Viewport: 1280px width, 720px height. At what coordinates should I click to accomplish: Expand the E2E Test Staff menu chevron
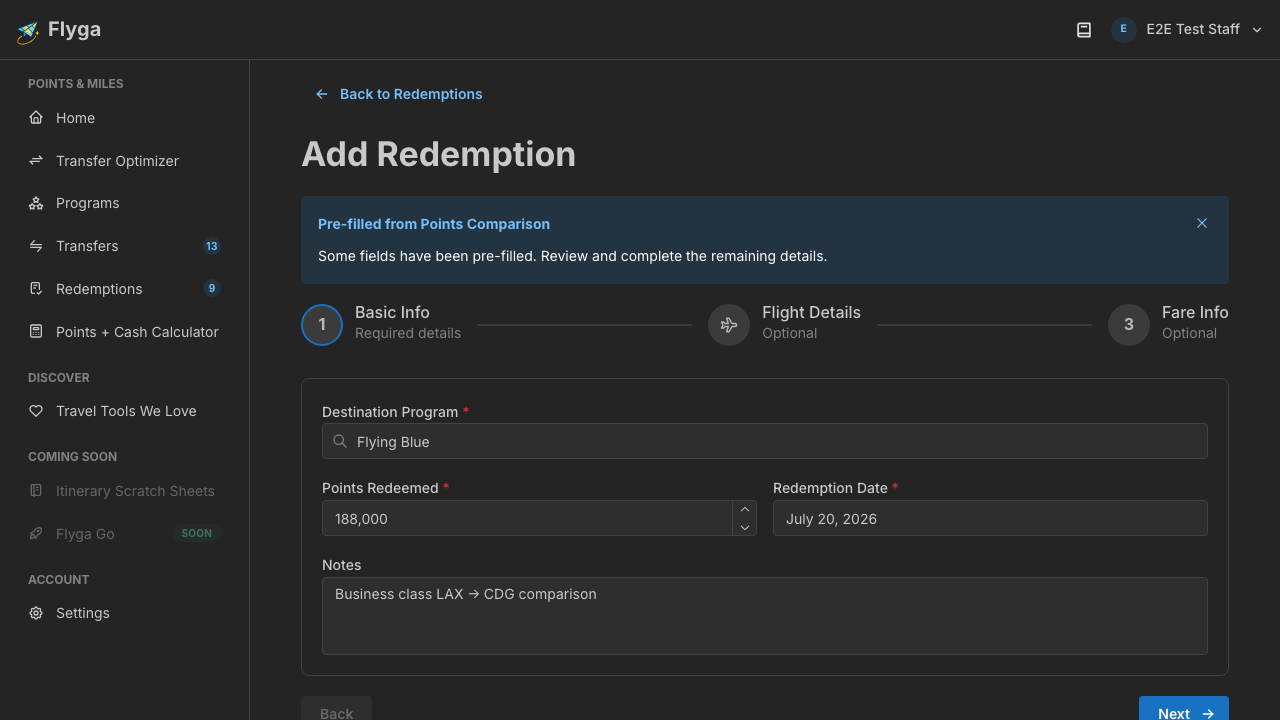point(1258,30)
